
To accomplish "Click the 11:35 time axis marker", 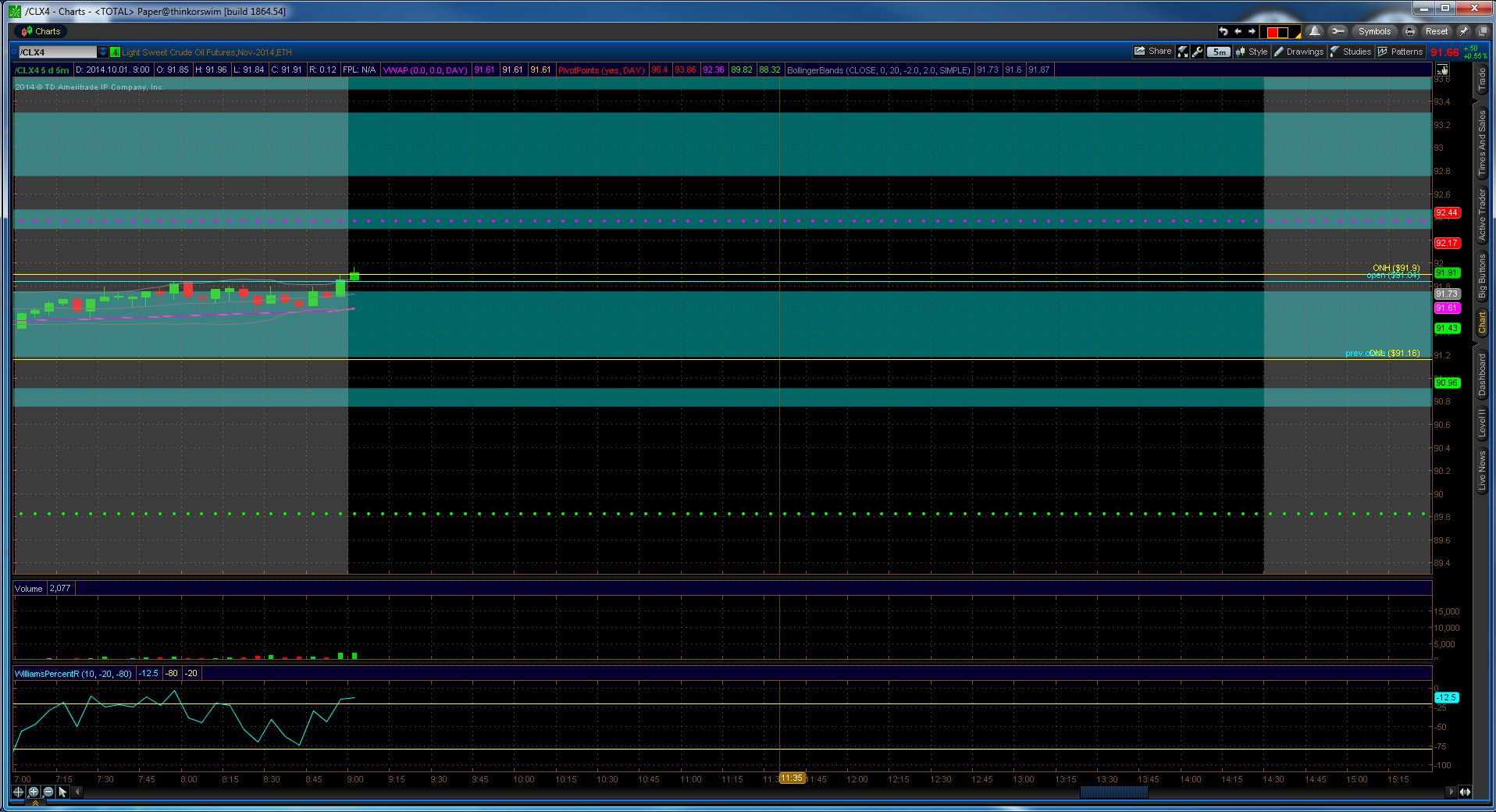I will (x=792, y=778).
